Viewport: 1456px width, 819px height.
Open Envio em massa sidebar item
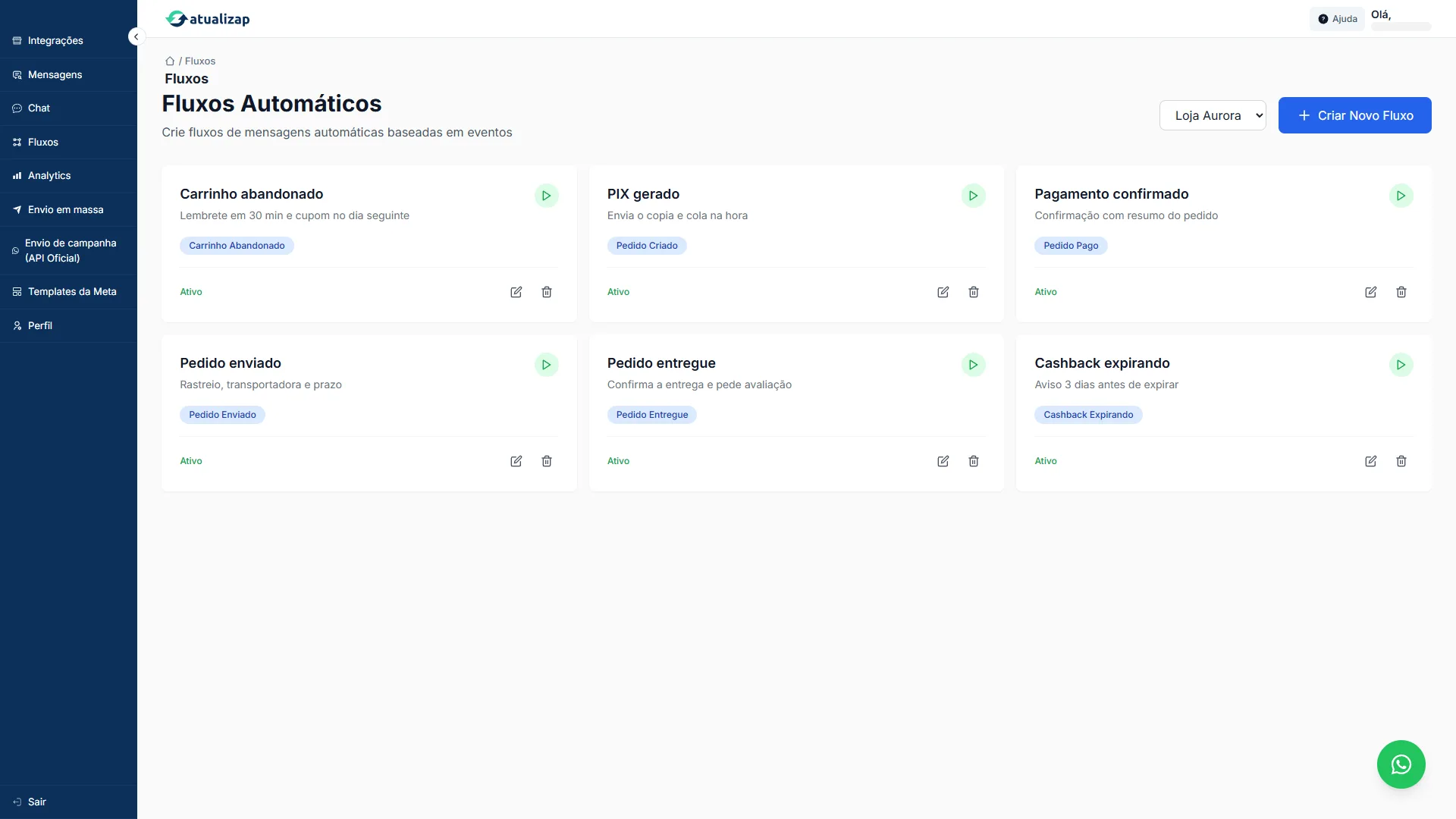[68, 210]
